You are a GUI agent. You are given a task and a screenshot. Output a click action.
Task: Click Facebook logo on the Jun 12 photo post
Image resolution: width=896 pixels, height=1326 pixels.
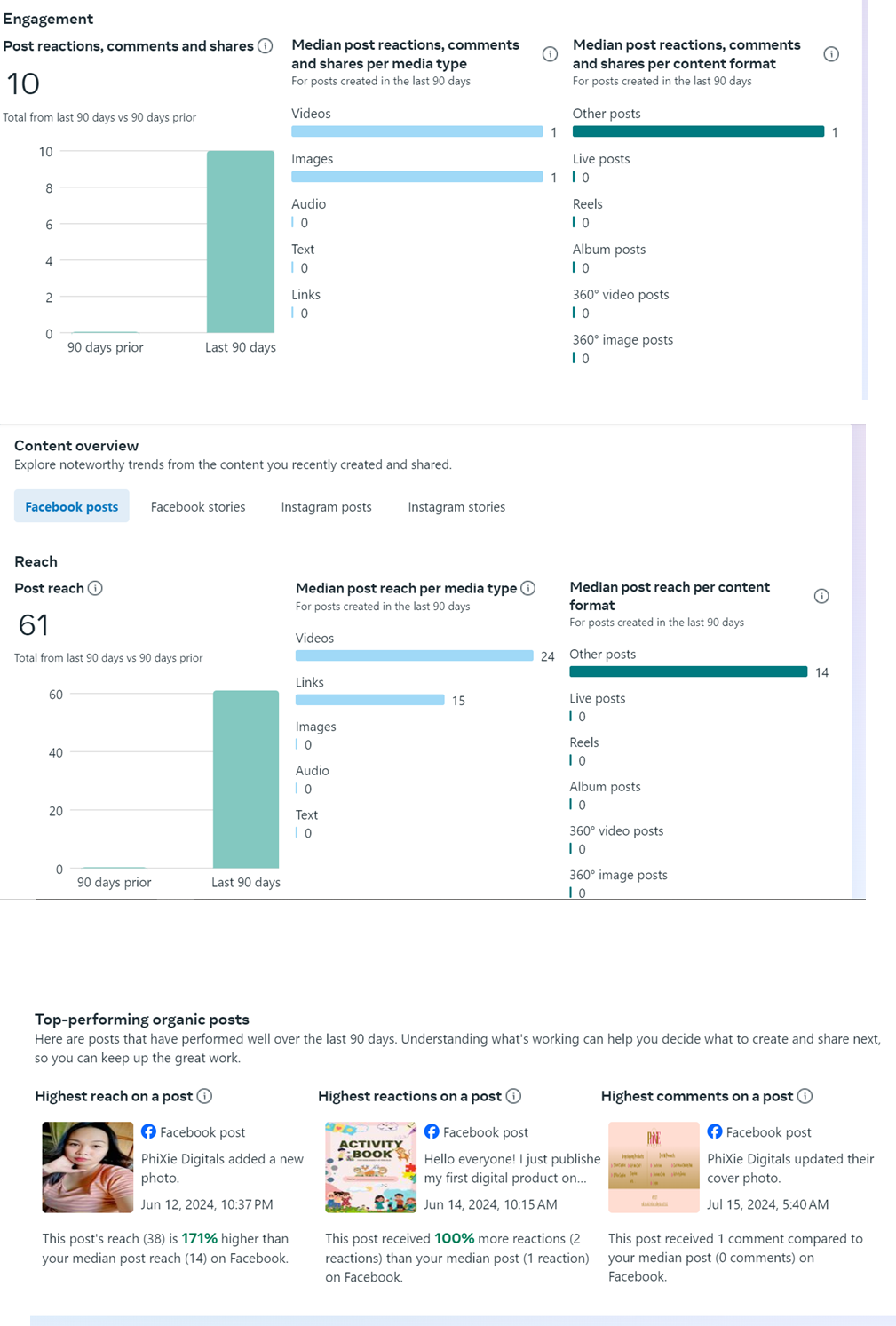click(x=149, y=1131)
